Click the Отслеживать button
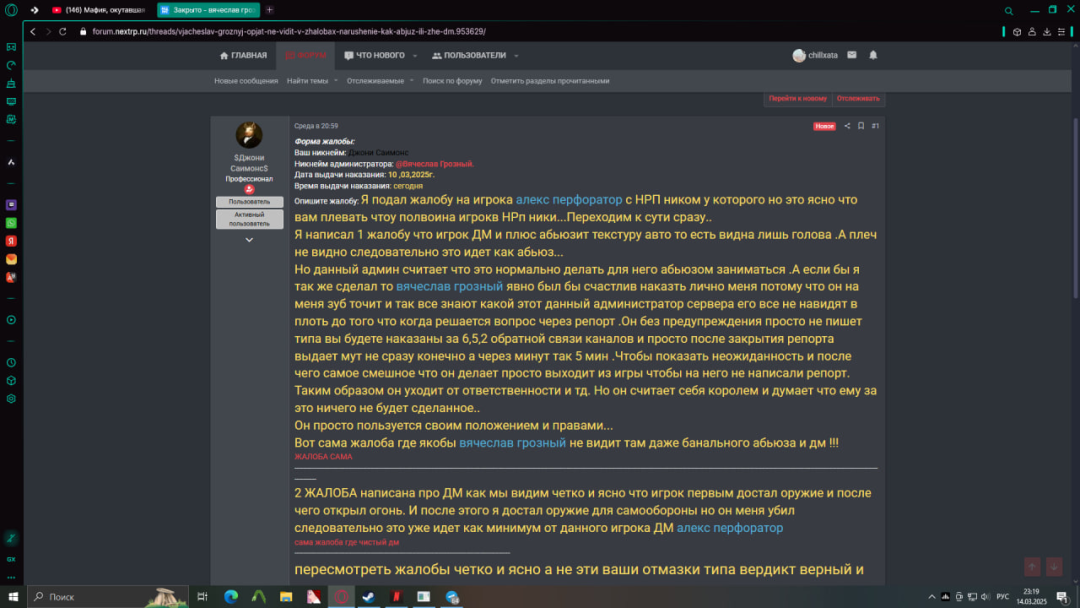This screenshot has height=608, width=1080. tap(858, 98)
